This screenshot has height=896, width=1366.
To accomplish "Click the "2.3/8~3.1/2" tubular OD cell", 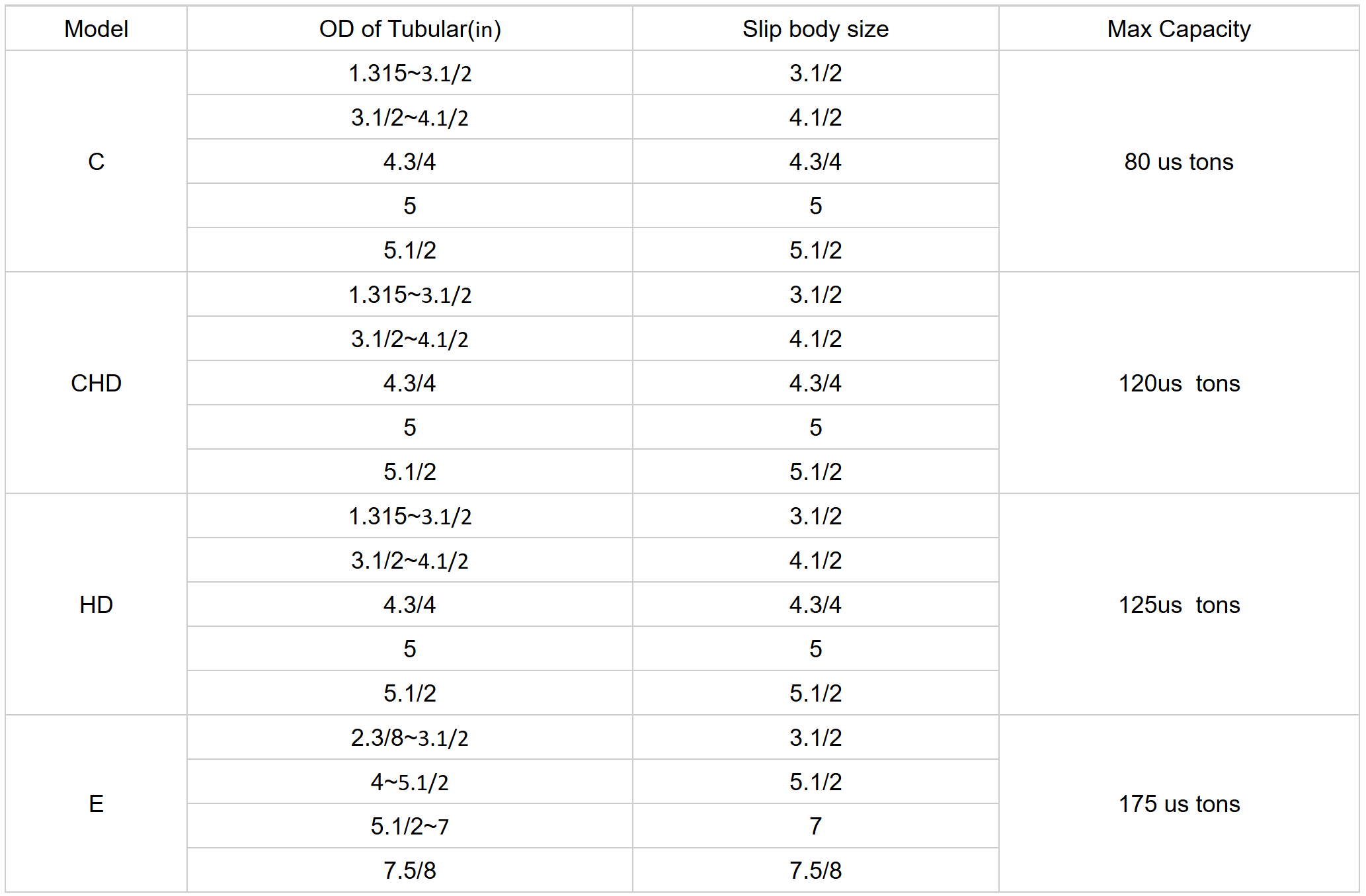I will pyautogui.click(x=410, y=737).
